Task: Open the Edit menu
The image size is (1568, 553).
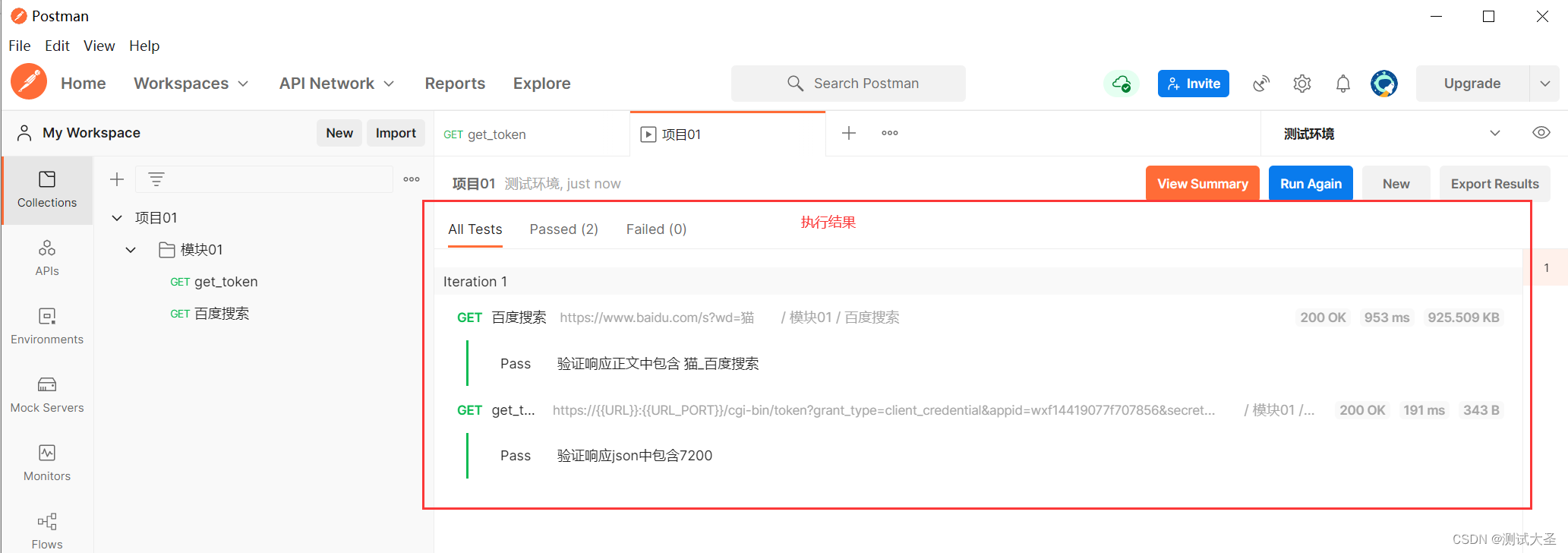Action: click(x=57, y=46)
